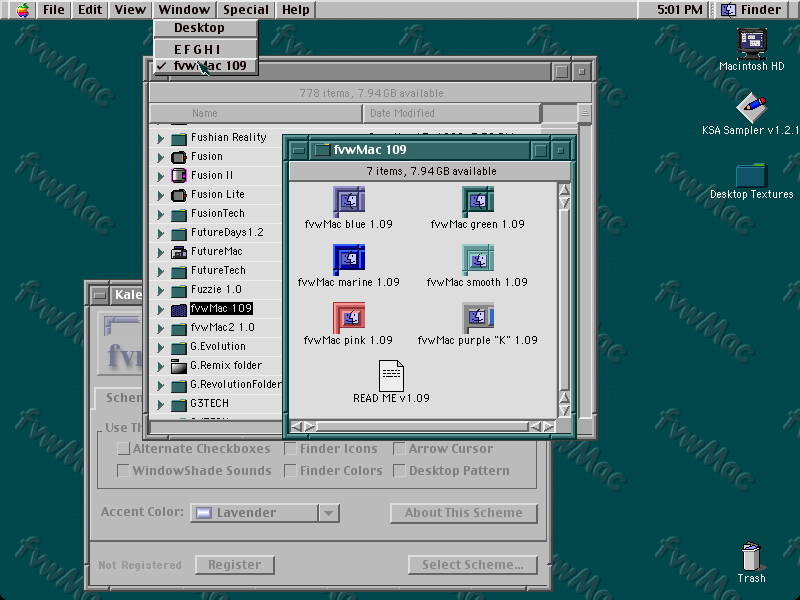Screen dimensions: 800x600
Task: Toggle the Finder Icons checkbox
Action: click(x=290, y=449)
